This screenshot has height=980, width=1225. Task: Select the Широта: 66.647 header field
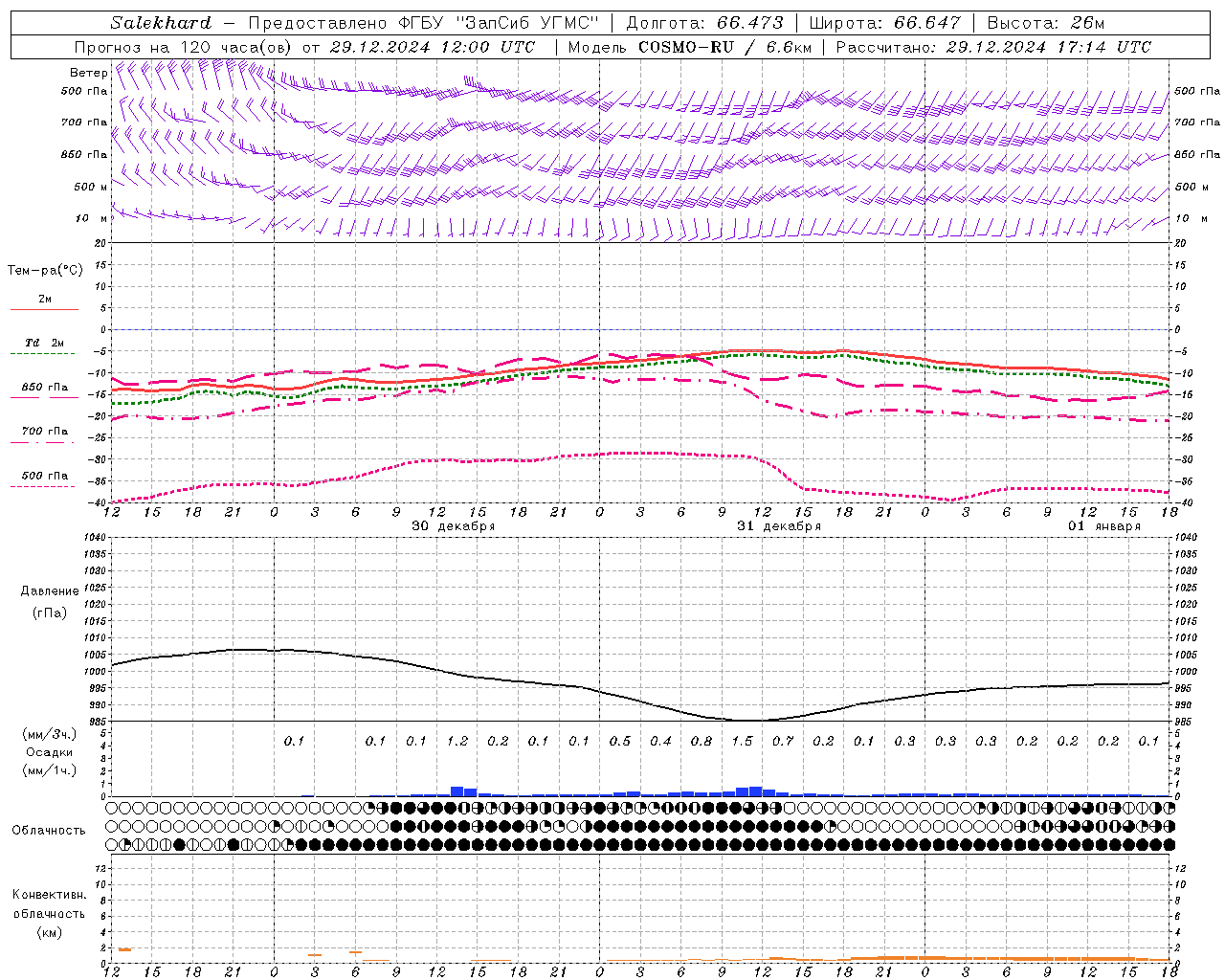point(884,23)
